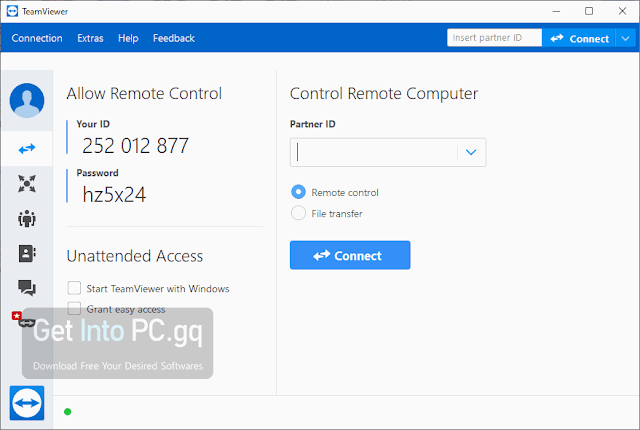
Task: Expand the Partner ID history dropdown
Action: (x=471, y=152)
